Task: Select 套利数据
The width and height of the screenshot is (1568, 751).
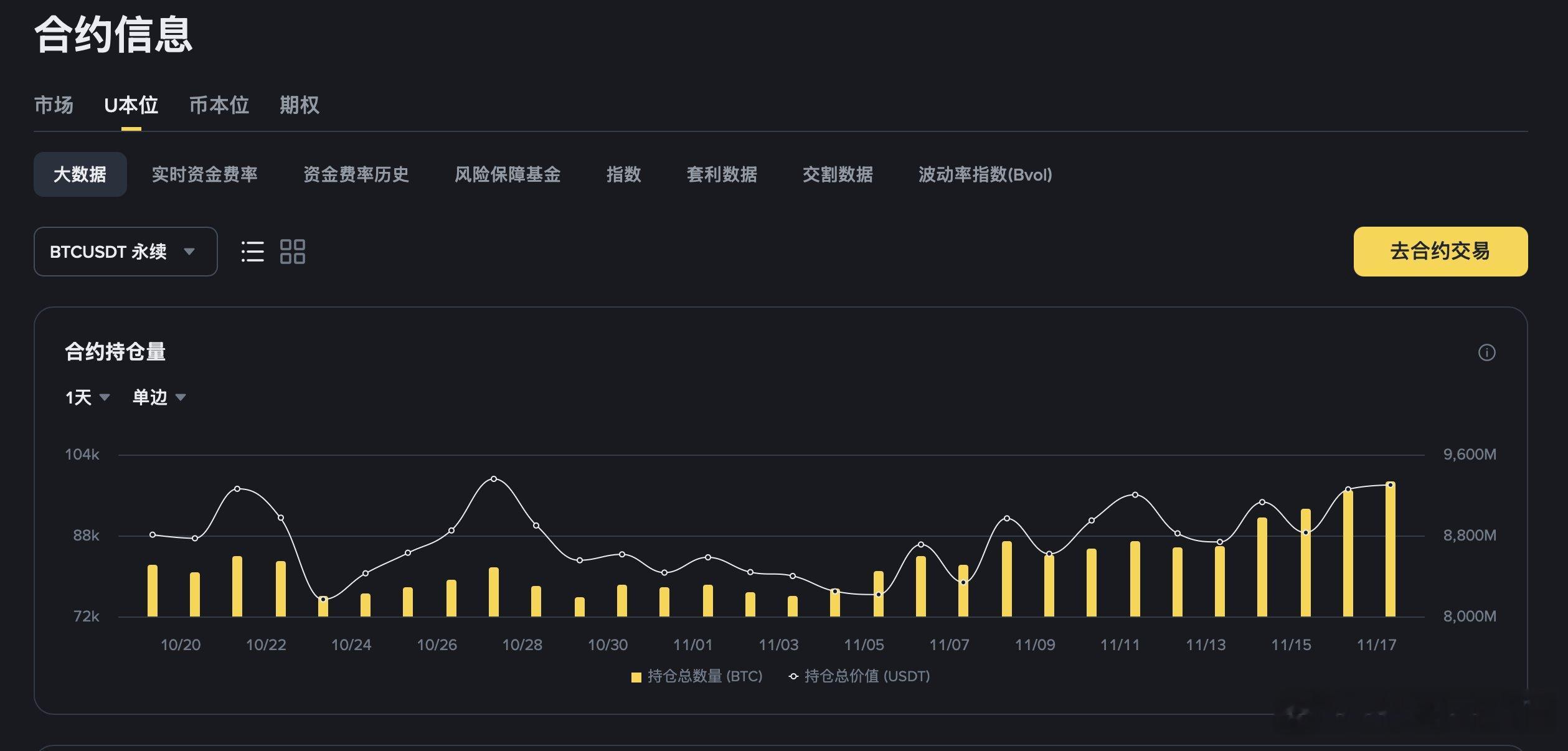Action: [721, 175]
